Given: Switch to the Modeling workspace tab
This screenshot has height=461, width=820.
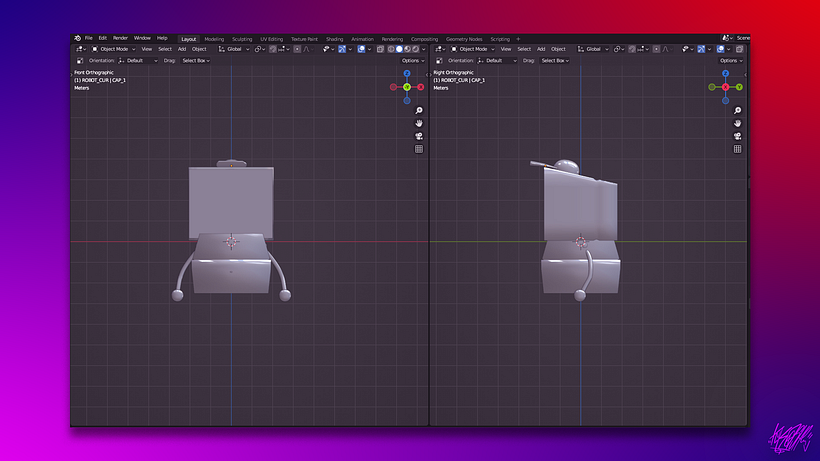Looking at the screenshot, I should point(214,39).
